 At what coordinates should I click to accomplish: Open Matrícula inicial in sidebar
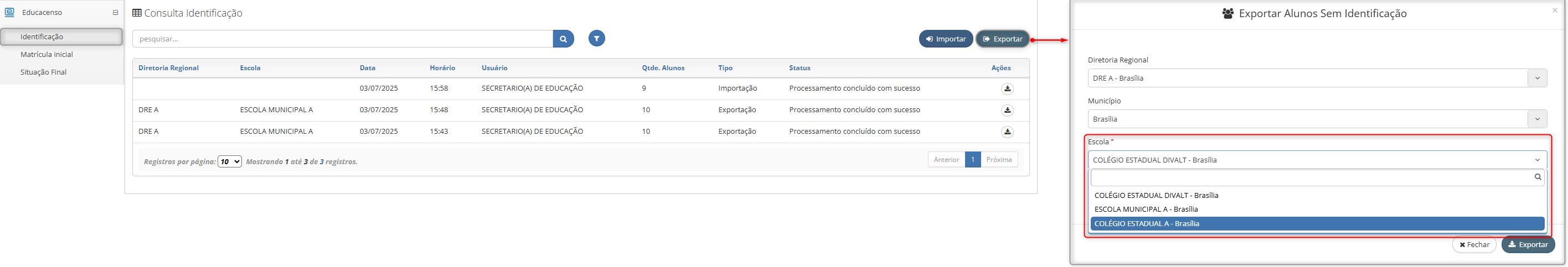(x=47, y=55)
